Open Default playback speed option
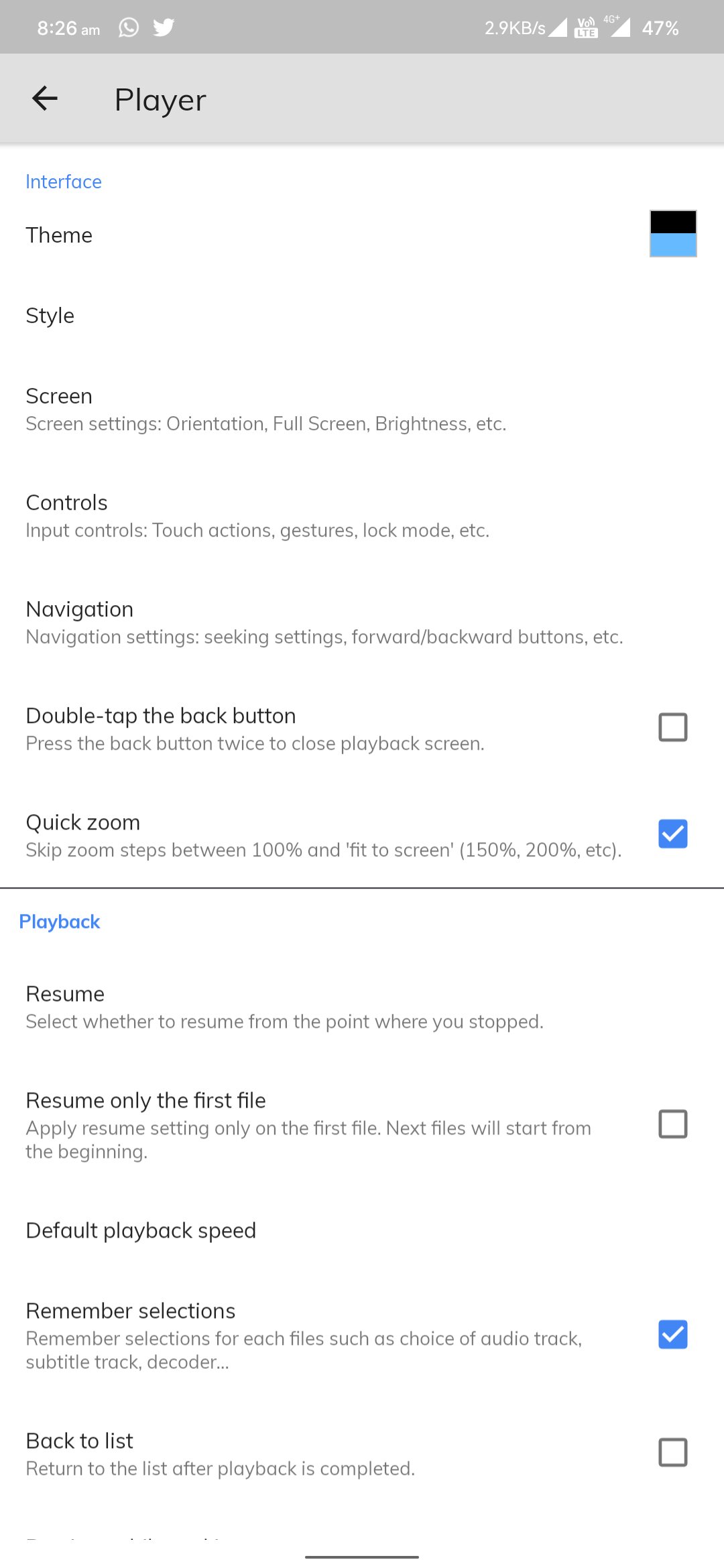The image size is (724, 1568). pyautogui.click(x=362, y=1230)
